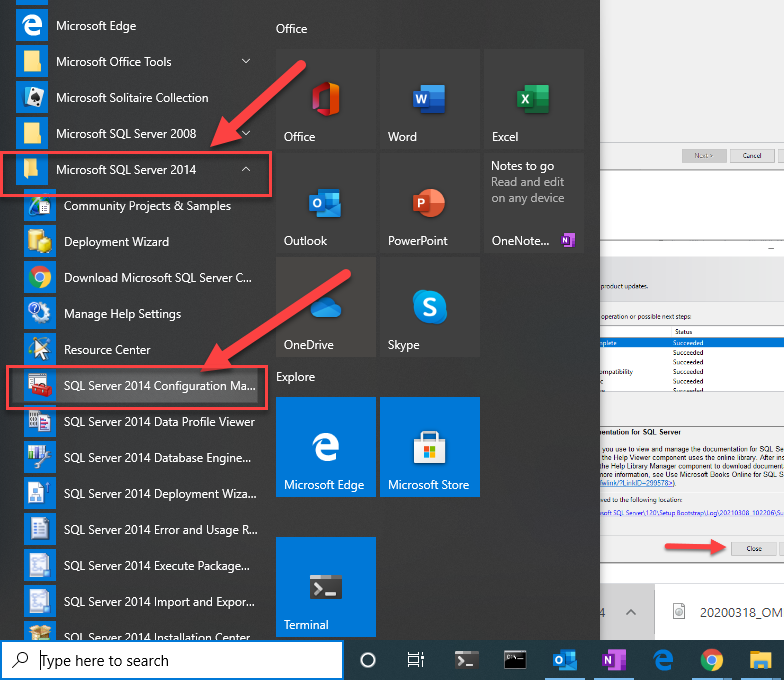Open SQL Server 2014 Data Profile Viewer

pyautogui.click(x=140, y=422)
